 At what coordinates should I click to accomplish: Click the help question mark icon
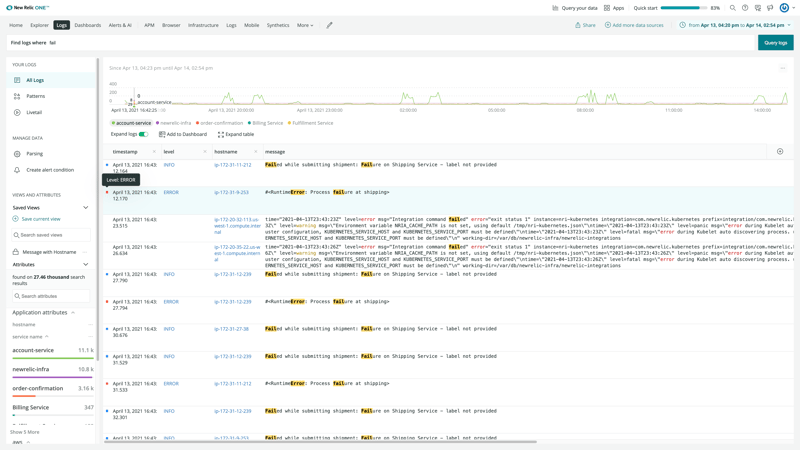click(745, 8)
